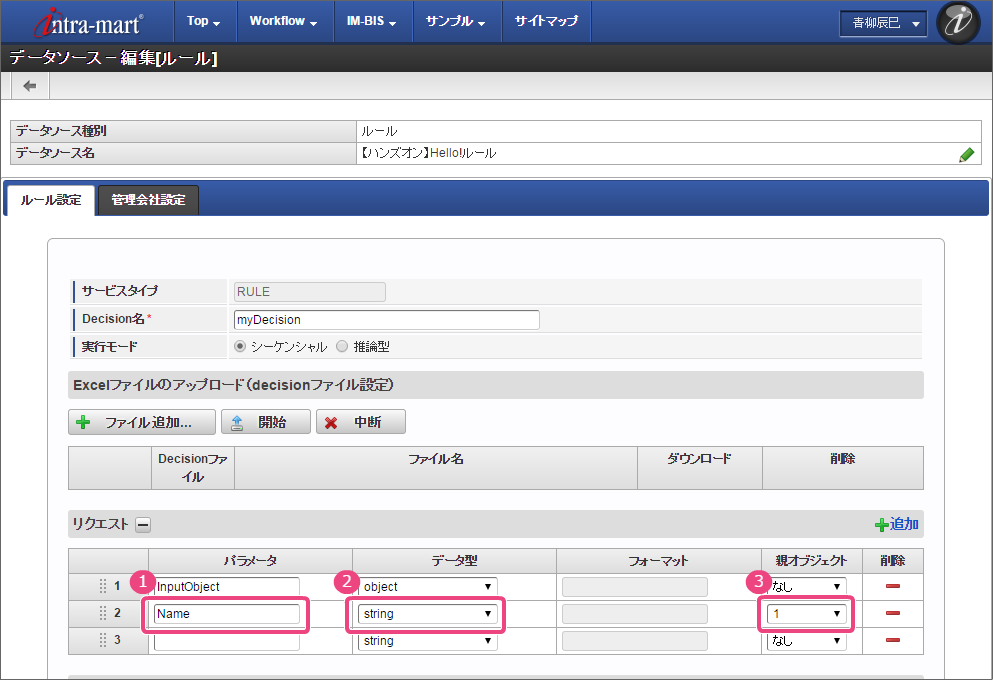Open parent object dropdown for row 2

pyautogui.click(x=805, y=613)
